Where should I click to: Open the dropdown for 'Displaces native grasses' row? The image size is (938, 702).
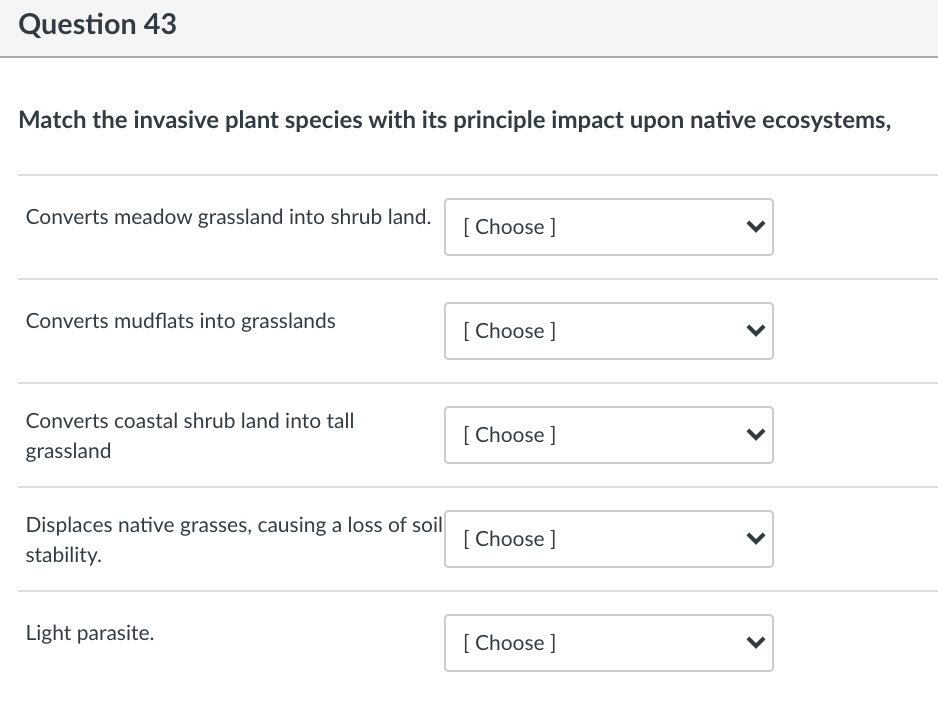click(x=608, y=539)
